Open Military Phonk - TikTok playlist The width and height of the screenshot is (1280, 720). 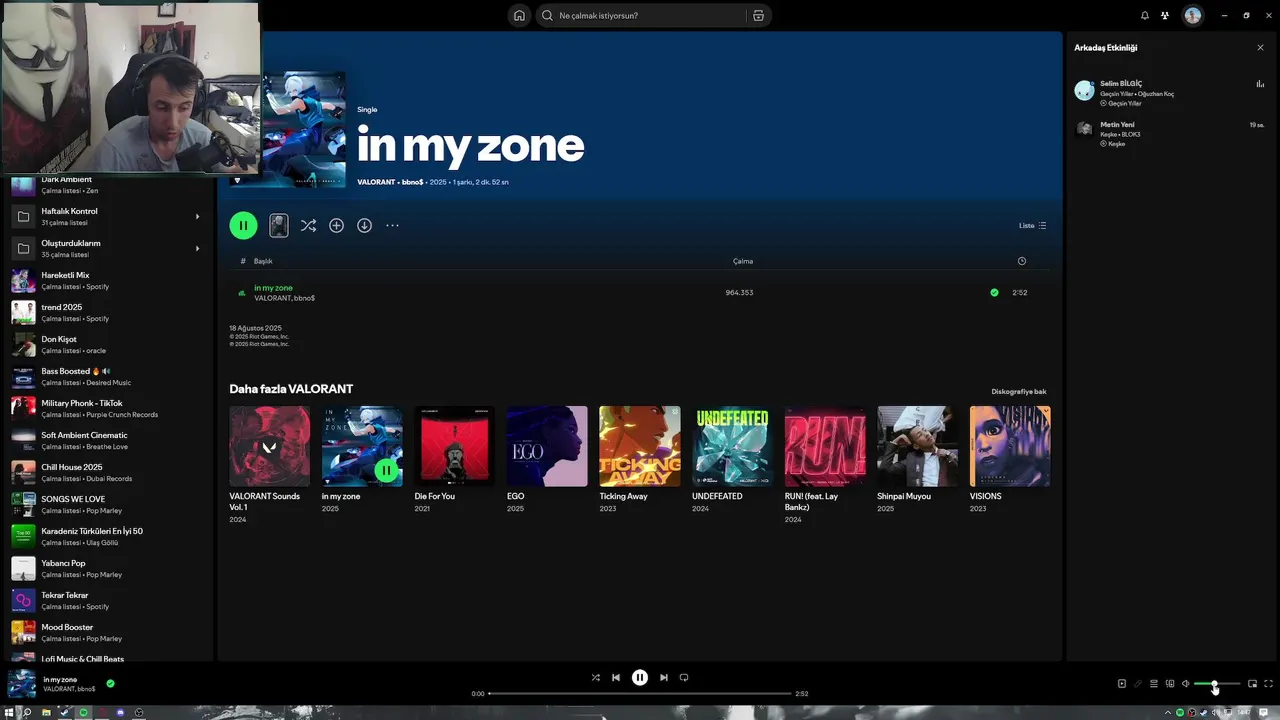pos(106,408)
